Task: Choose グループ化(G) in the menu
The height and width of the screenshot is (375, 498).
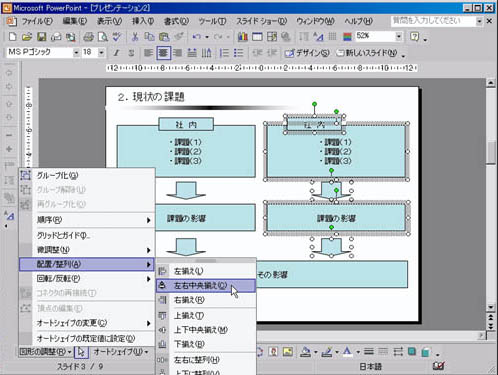Action: tap(87, 176)
